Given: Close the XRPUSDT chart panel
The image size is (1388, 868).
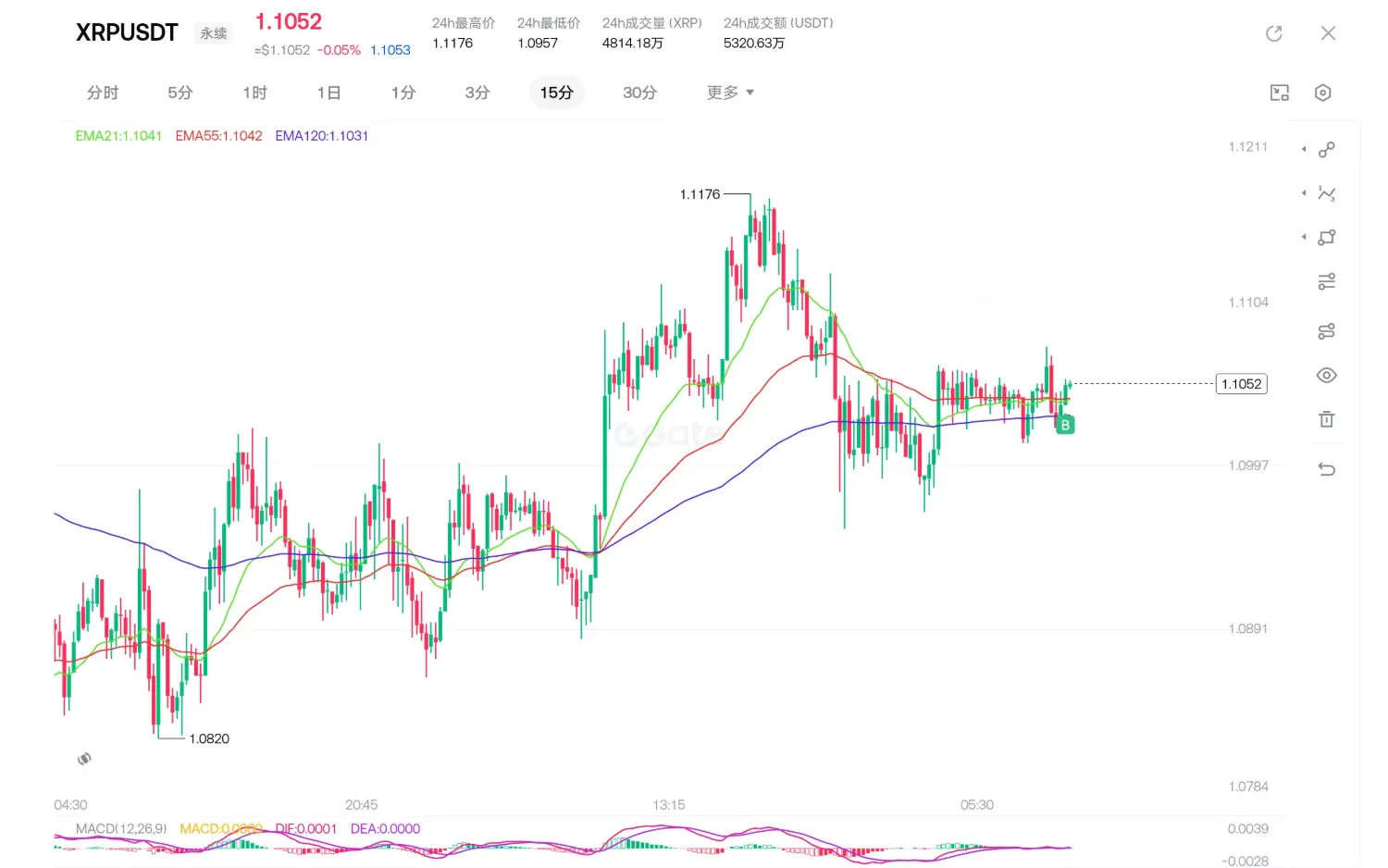Looking at the screenshot, I should click(1328, 33).
